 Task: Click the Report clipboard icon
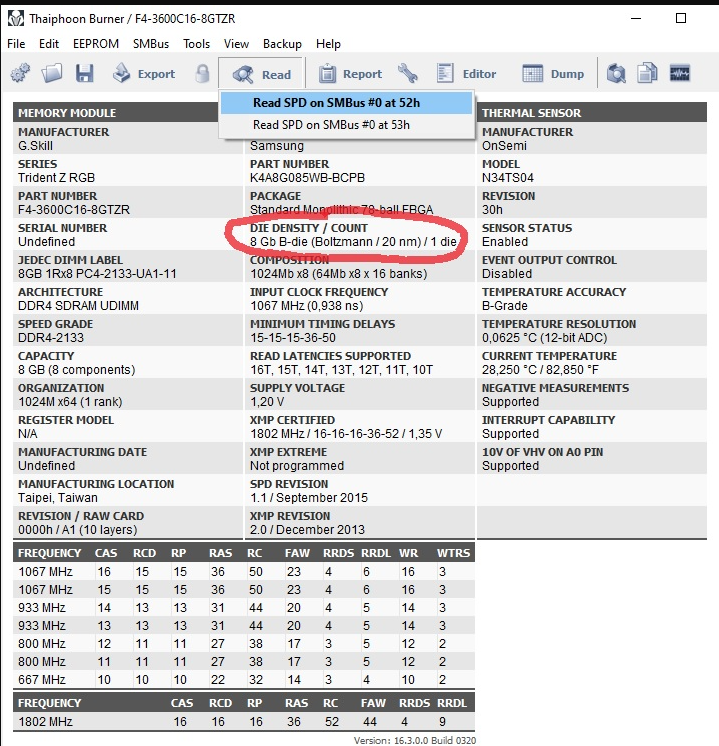[x=327, y=74]
